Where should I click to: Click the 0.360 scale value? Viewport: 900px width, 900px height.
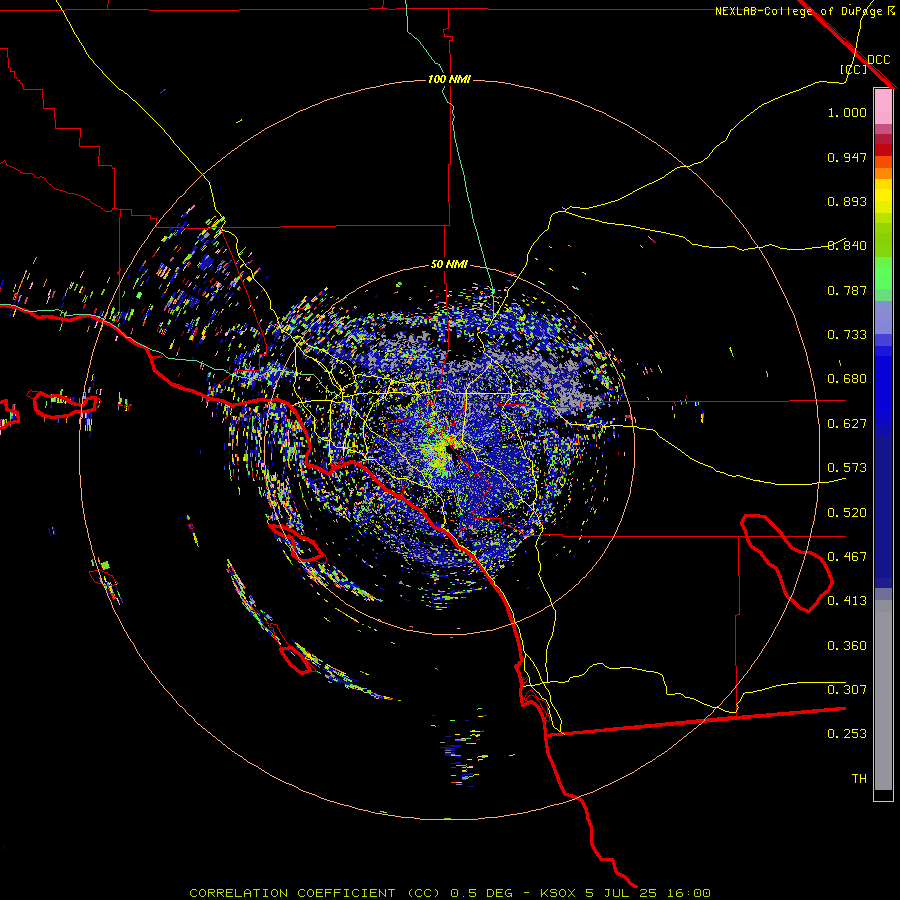pyautogui.click(x=847, y=646)
